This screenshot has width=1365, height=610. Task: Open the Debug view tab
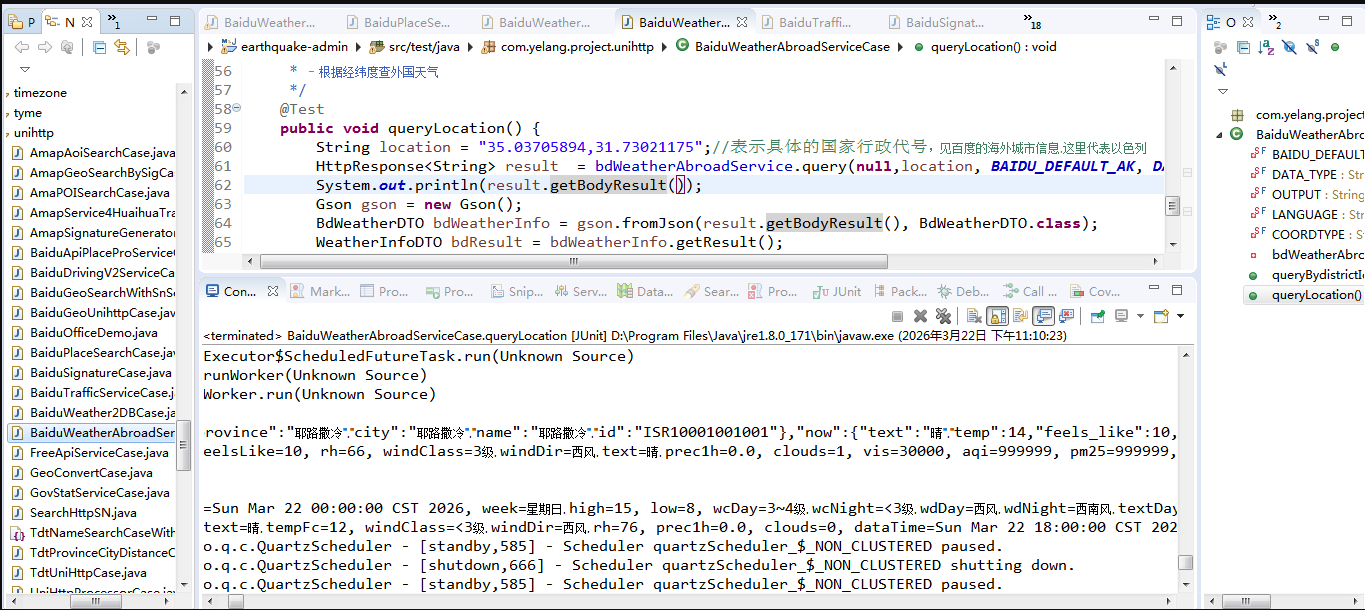[x=962, y=291]
